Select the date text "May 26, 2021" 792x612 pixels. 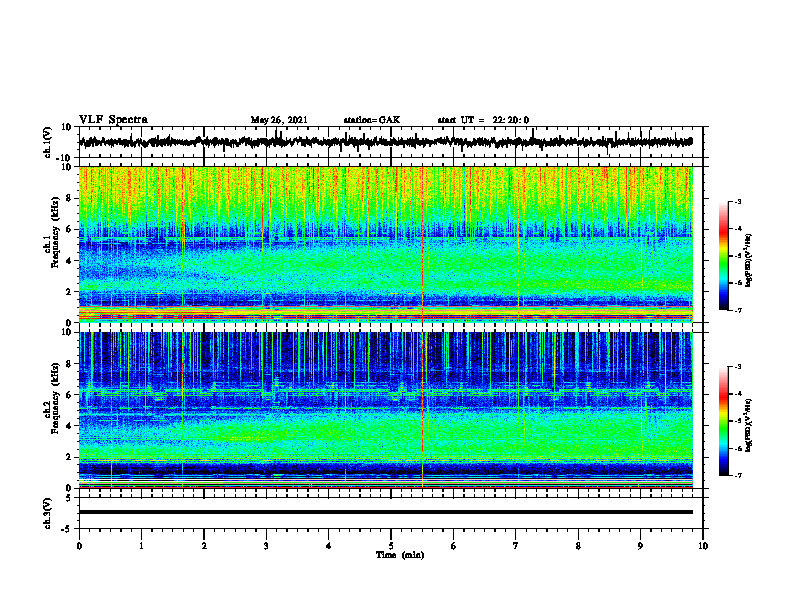[x=279, y=120]
